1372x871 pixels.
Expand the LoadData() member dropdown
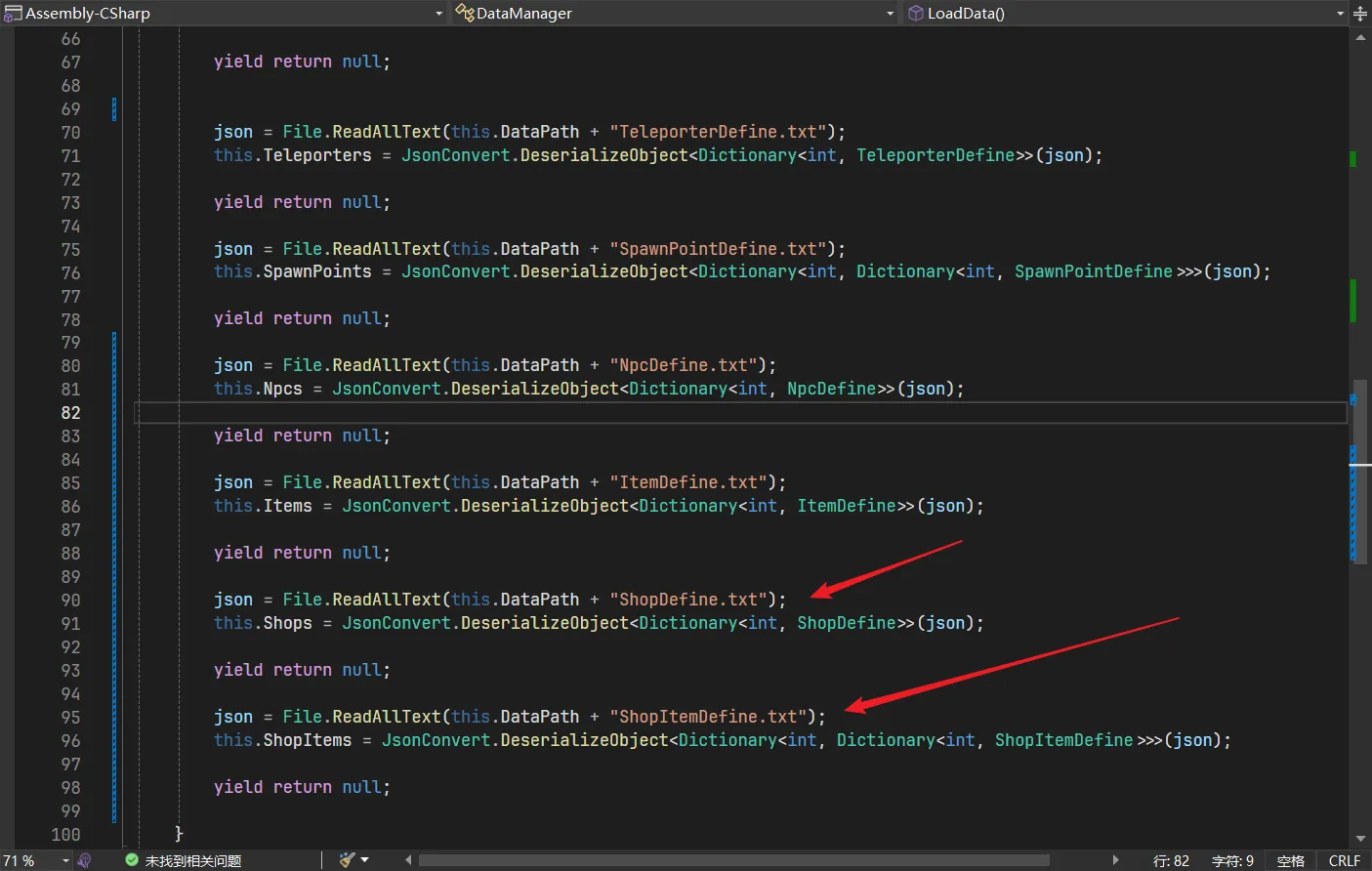pyautogui.click(x=1340, y=14)
